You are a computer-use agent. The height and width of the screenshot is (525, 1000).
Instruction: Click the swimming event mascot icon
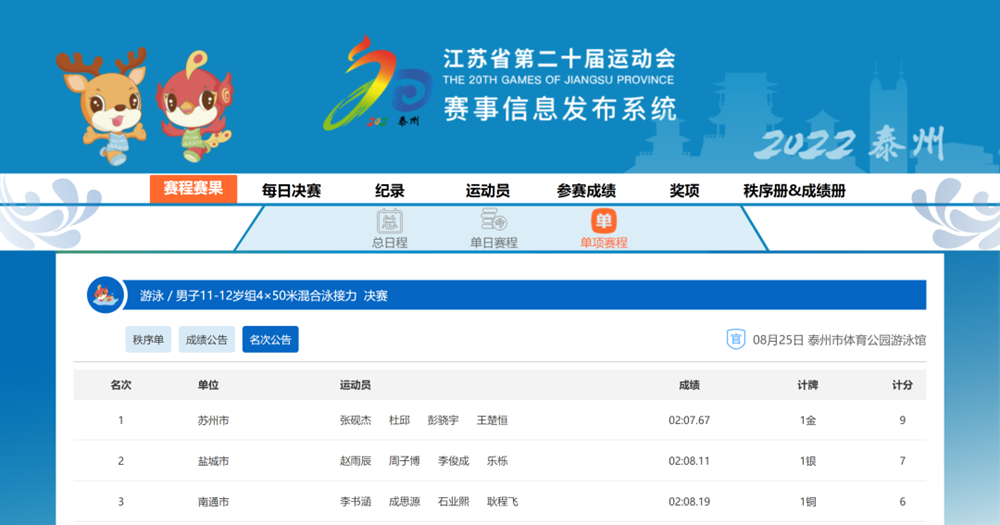pyautogui.click(x=105, y=295)
